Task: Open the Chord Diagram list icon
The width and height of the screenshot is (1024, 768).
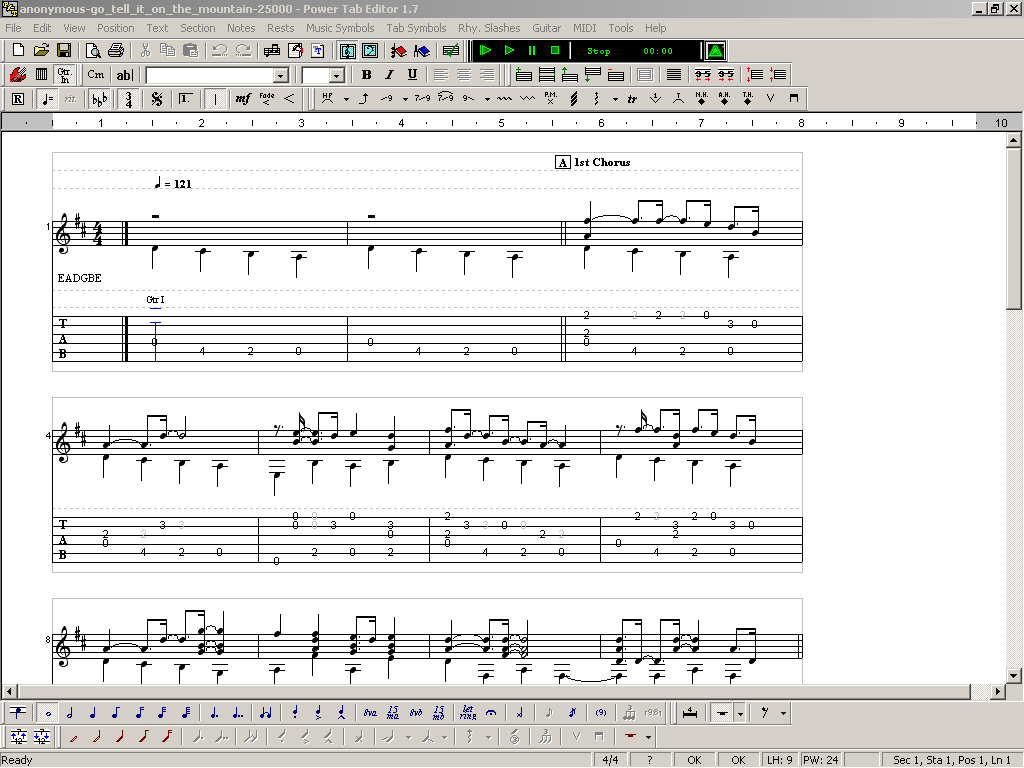Action: [x=41, y=74]
